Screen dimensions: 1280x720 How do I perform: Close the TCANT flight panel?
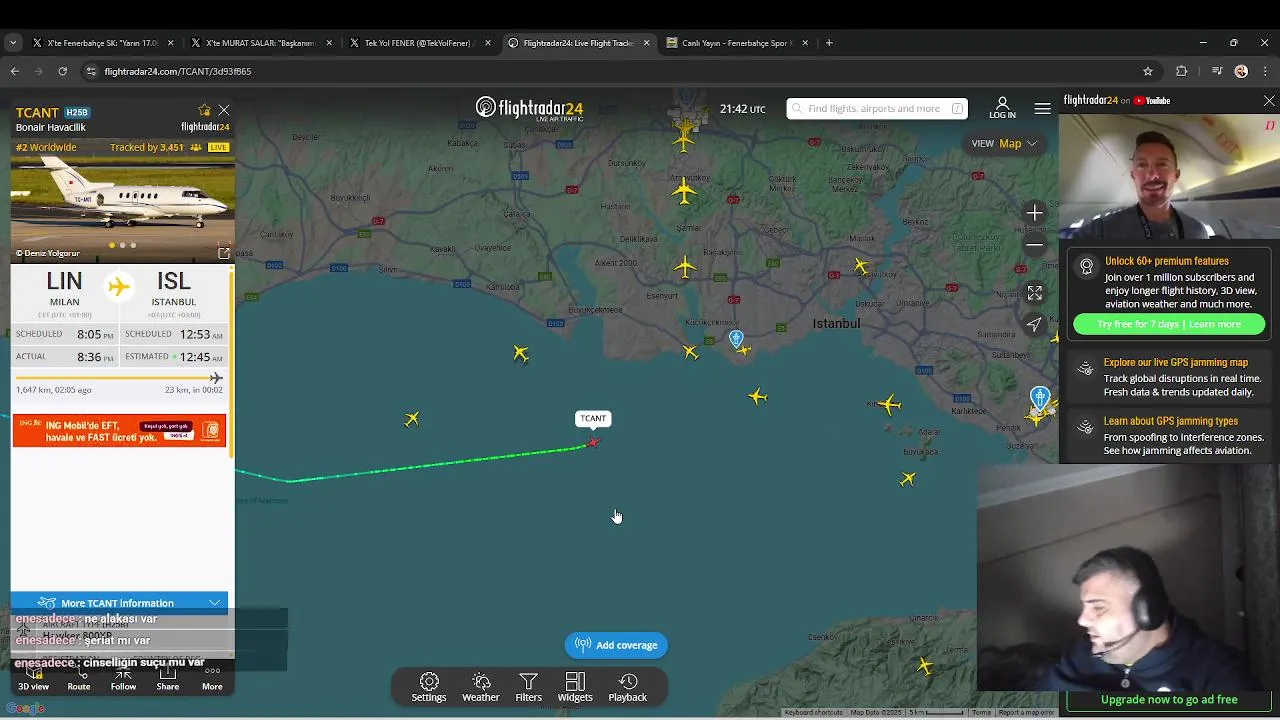[x=224, y=110]
